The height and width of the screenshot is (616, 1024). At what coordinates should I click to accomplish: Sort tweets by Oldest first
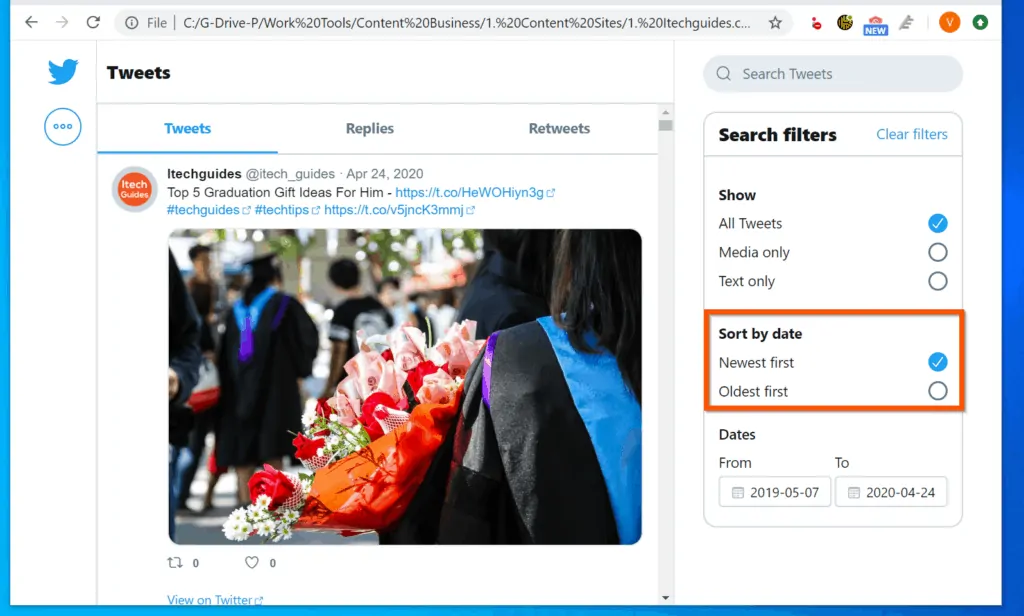pos(937,391)
